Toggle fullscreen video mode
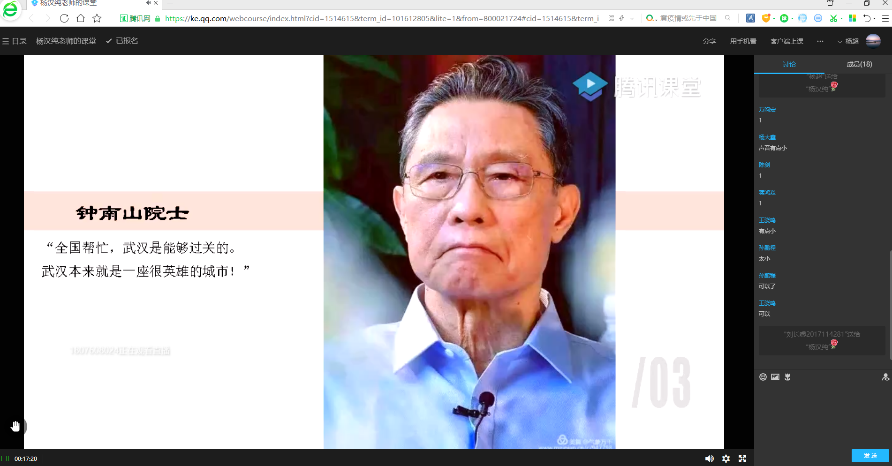 (x=742, y=459)
